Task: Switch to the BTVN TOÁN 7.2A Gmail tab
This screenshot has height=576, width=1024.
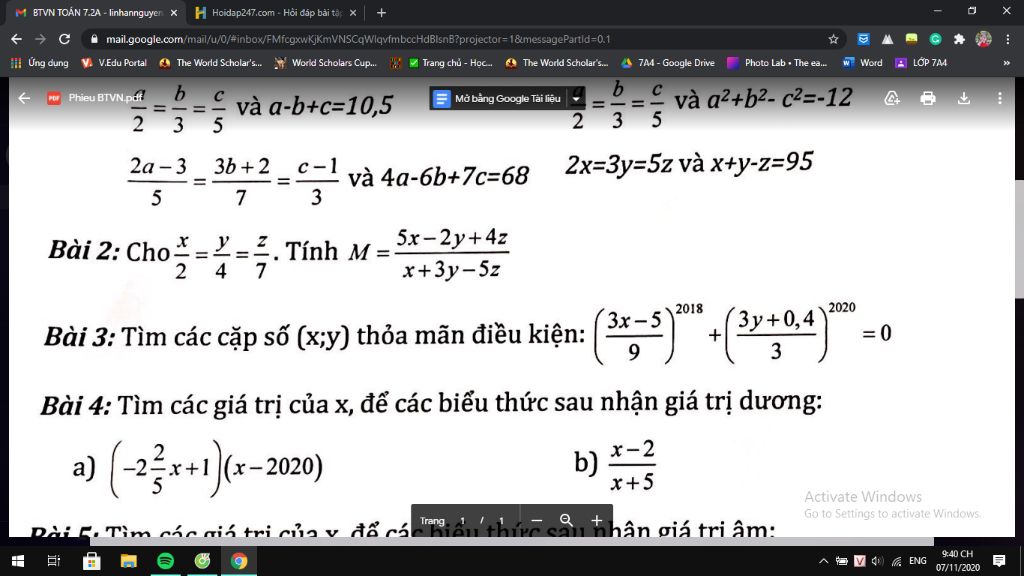Action: [97, 12]
